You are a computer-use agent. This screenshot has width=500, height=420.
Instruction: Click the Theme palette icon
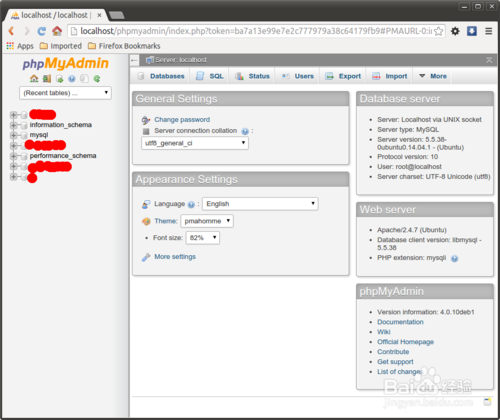click(x=146, y=221)
